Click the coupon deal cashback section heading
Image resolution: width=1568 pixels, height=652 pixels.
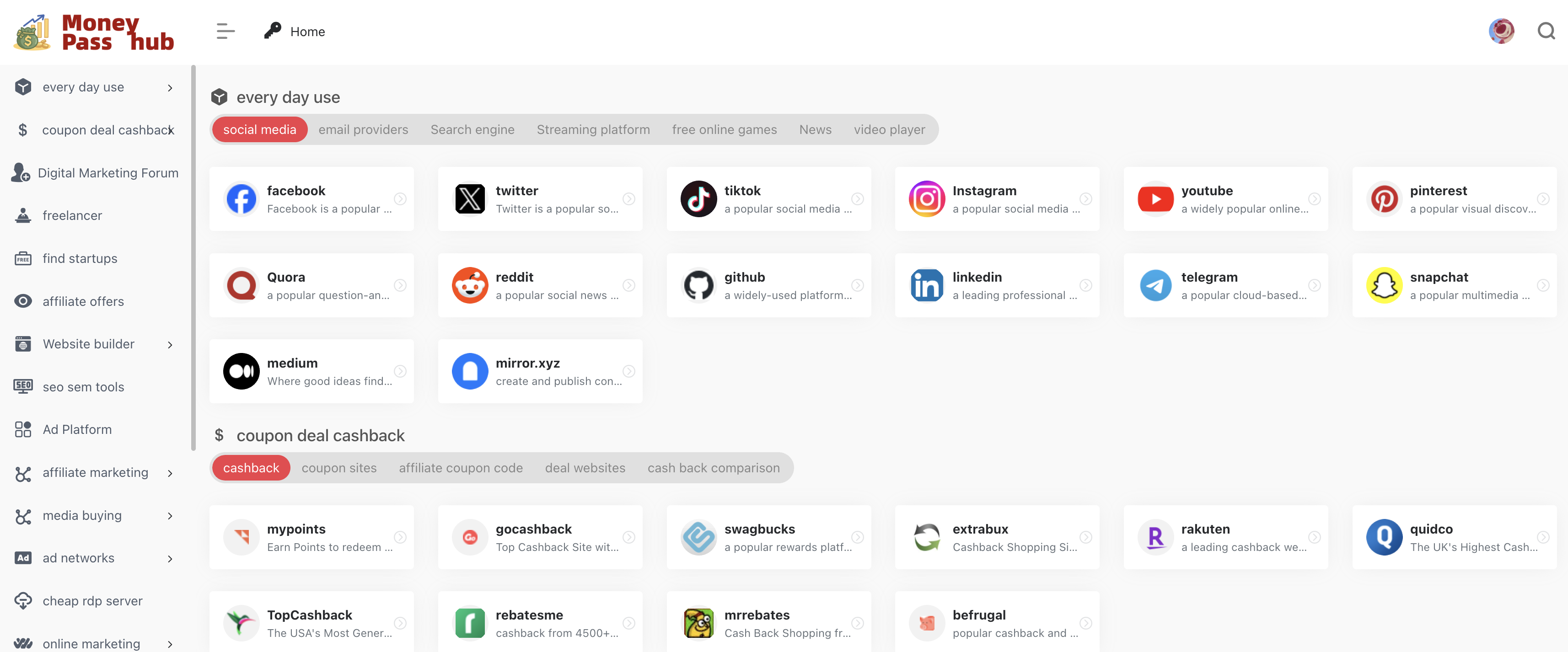(x=320, y=435)
